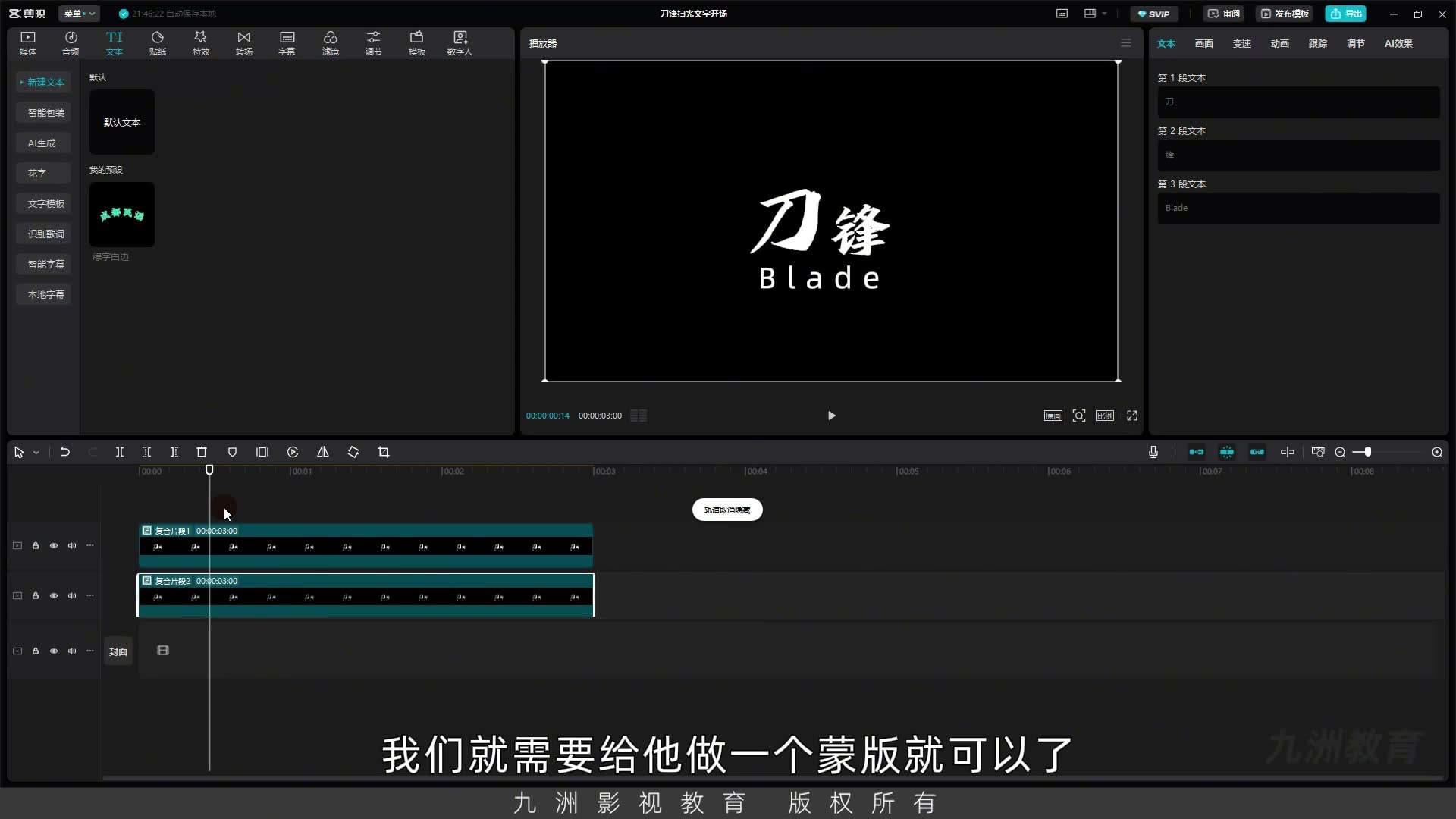1456x819 pixels.
Task: Click the undo arrow in timeline toolbar
Action: 65,452
